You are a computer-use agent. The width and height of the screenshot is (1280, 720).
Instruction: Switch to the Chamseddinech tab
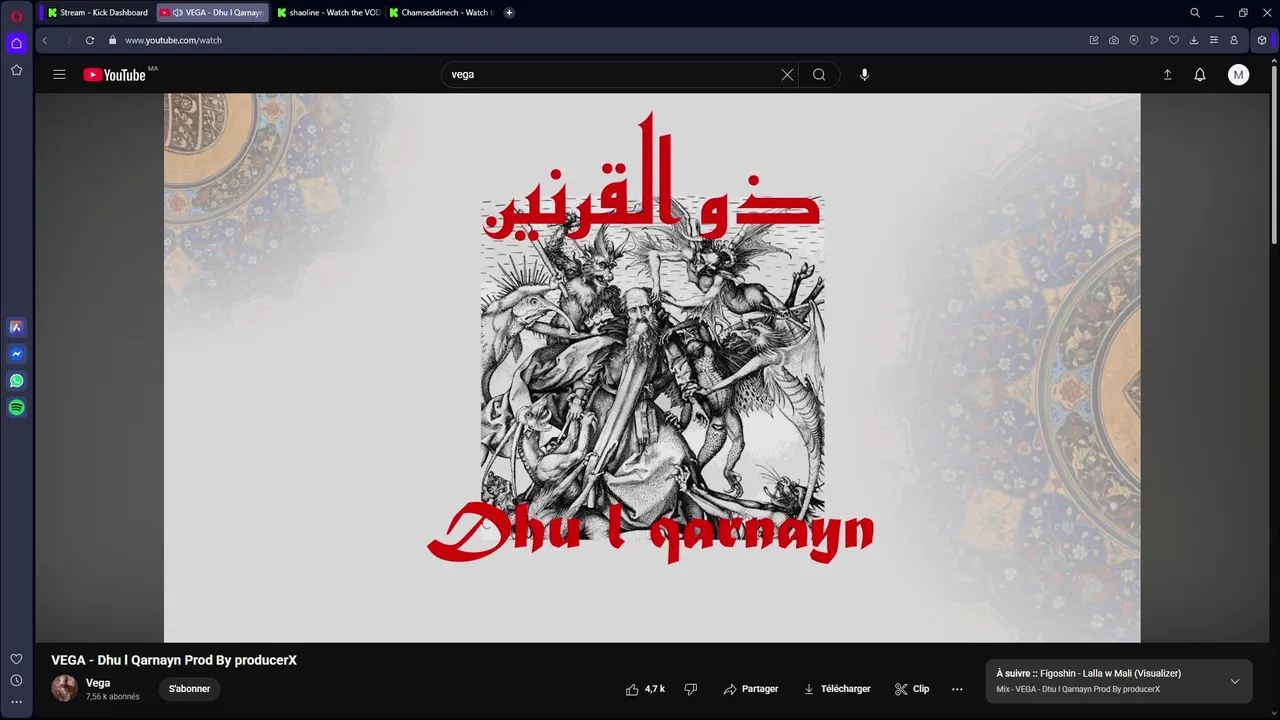(x=440, y=13)
